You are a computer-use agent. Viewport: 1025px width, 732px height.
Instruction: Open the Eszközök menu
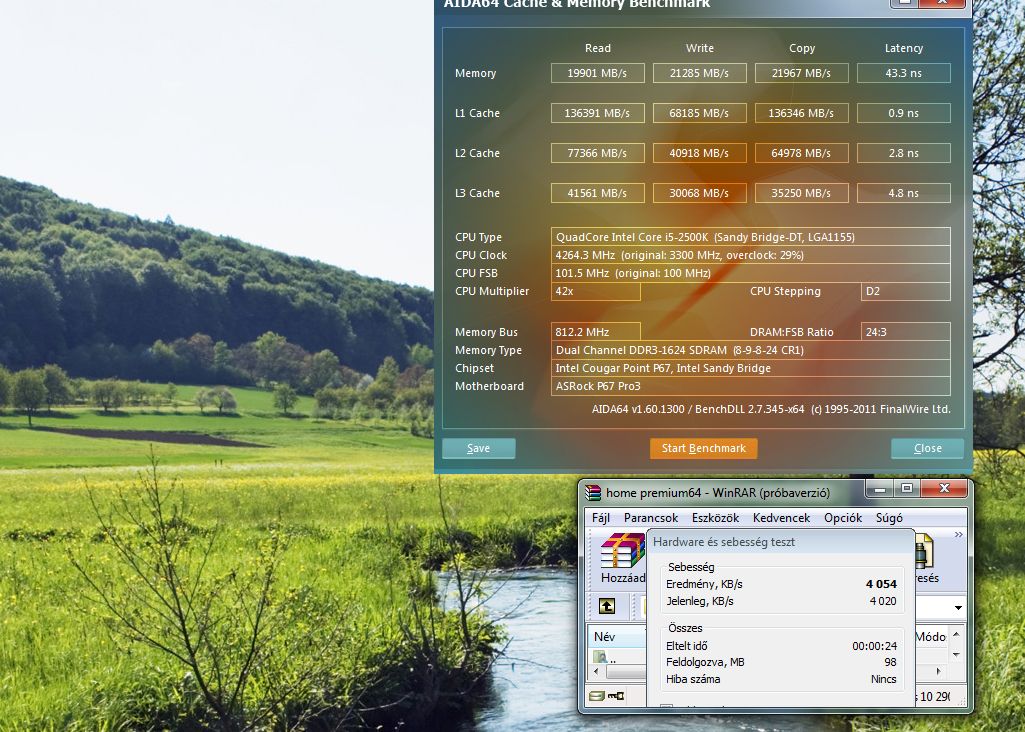point(715,518)
